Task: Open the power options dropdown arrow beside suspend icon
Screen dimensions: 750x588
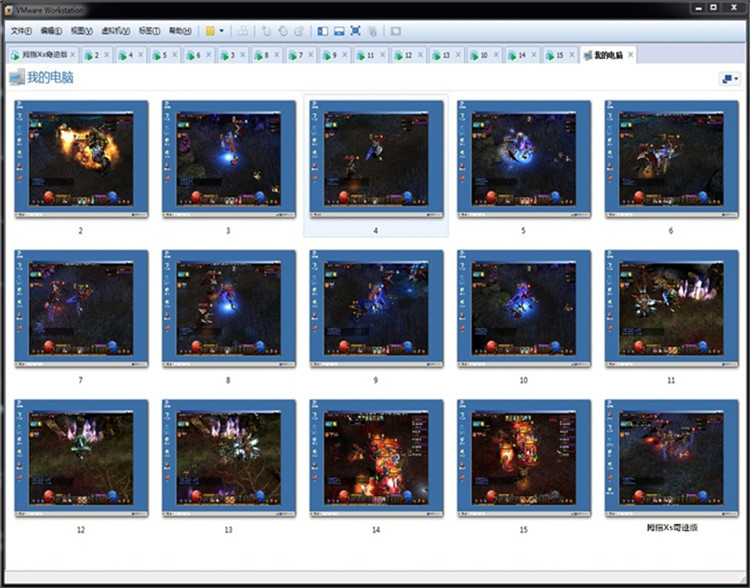Action: 221,31
